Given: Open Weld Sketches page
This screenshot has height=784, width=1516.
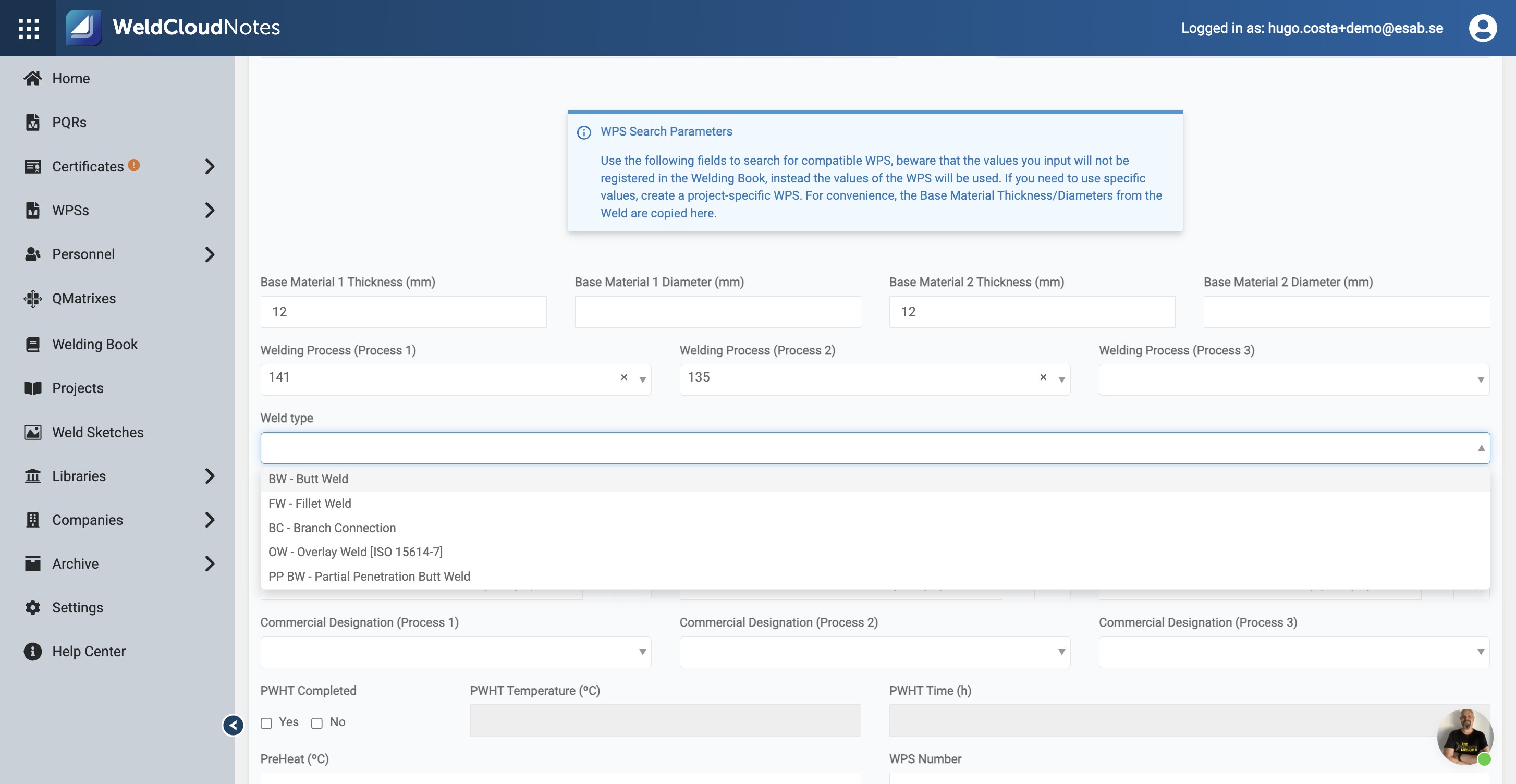Looking at the screenshot, I should pyautogui.click(x=97, y=432).
